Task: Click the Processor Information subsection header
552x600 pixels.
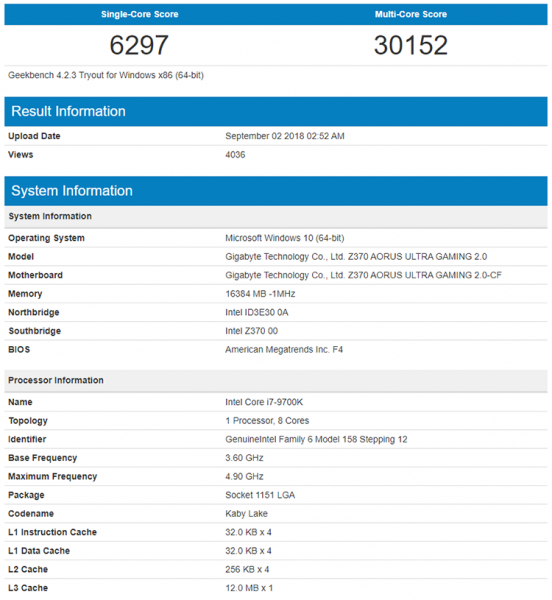Action: coord(56,380)
